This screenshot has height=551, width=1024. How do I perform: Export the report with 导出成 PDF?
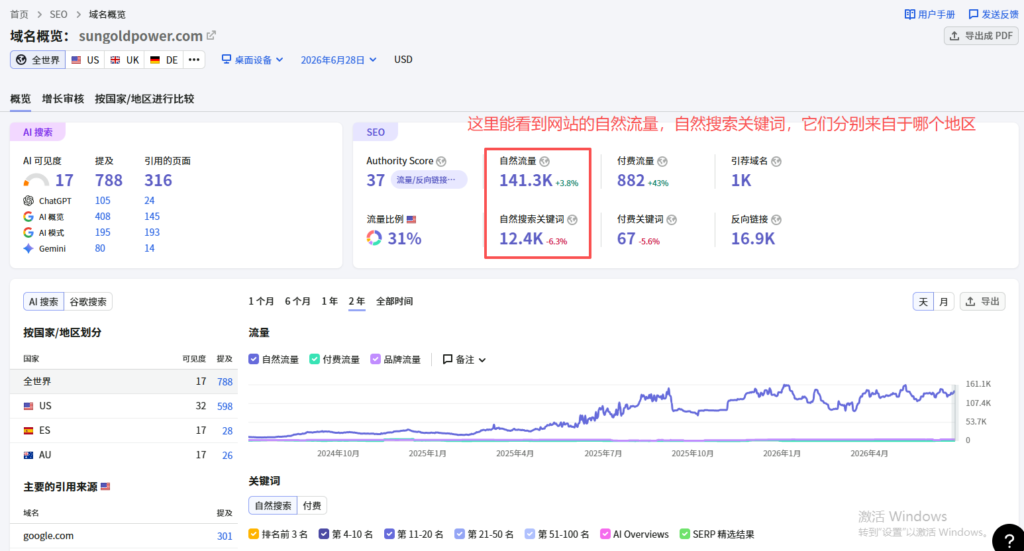(x=982, y=36)
